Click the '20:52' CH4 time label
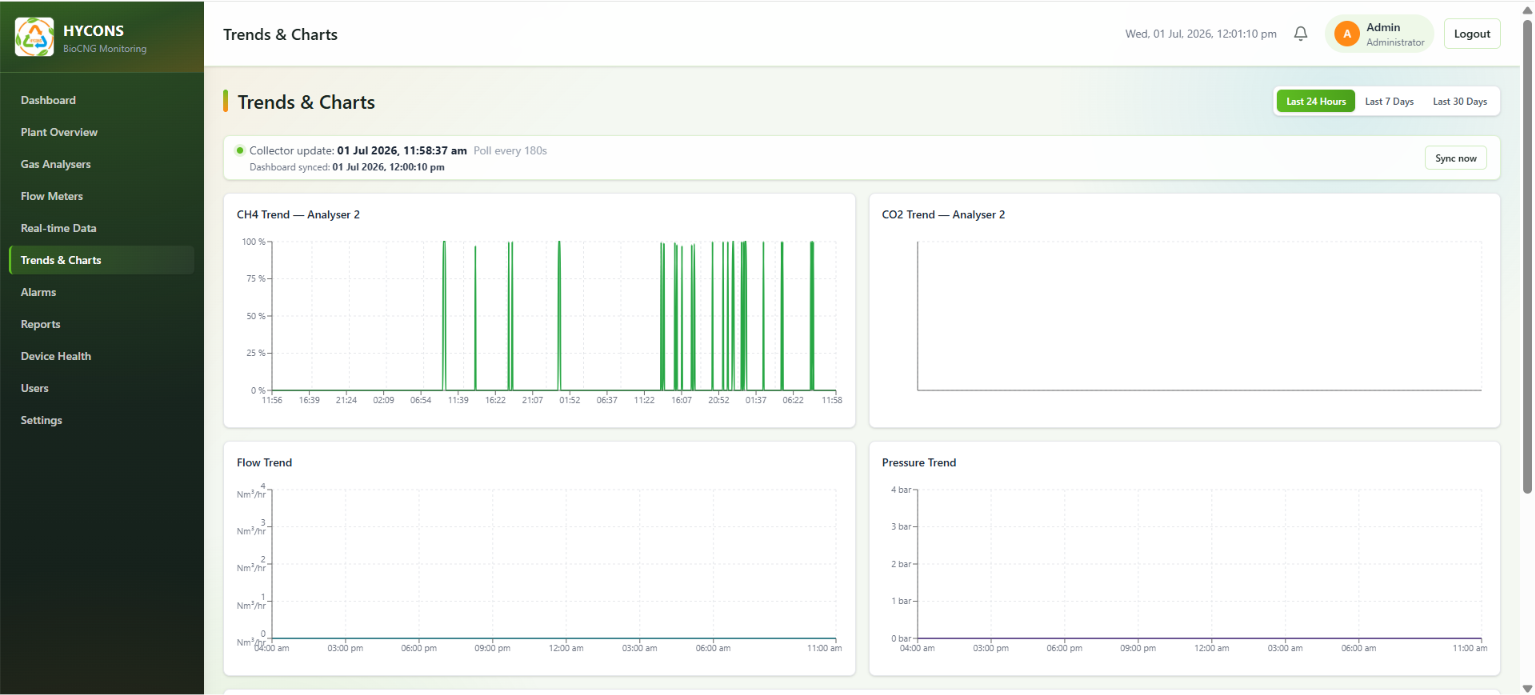1535x695 pixels. tap(719, 400)
